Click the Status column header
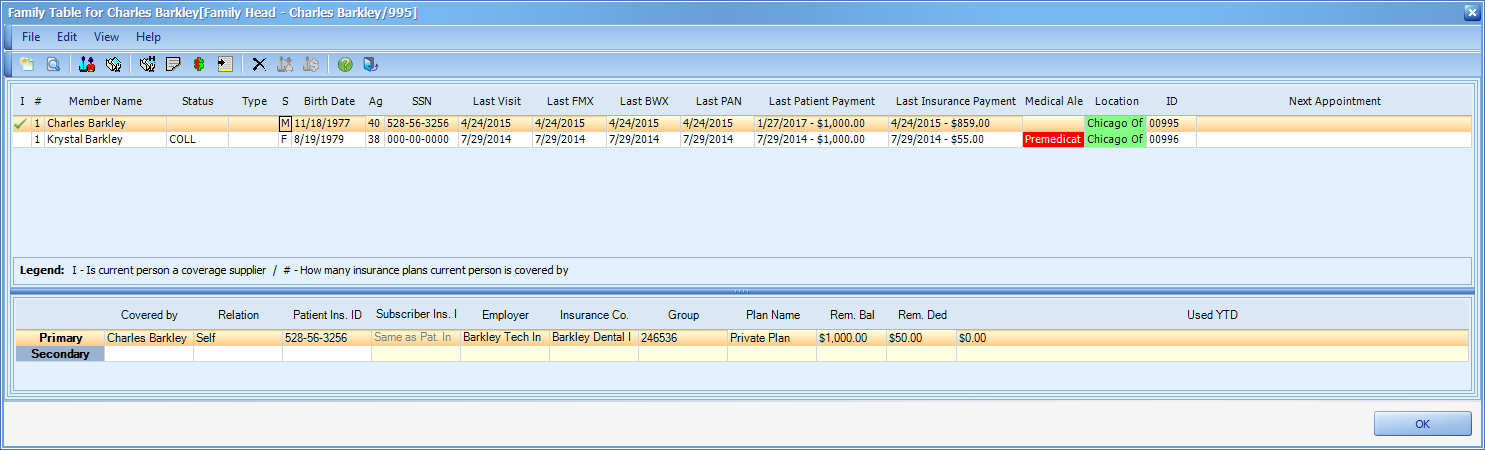Viewport: 1485px width, 450px height. pos(198,101)
